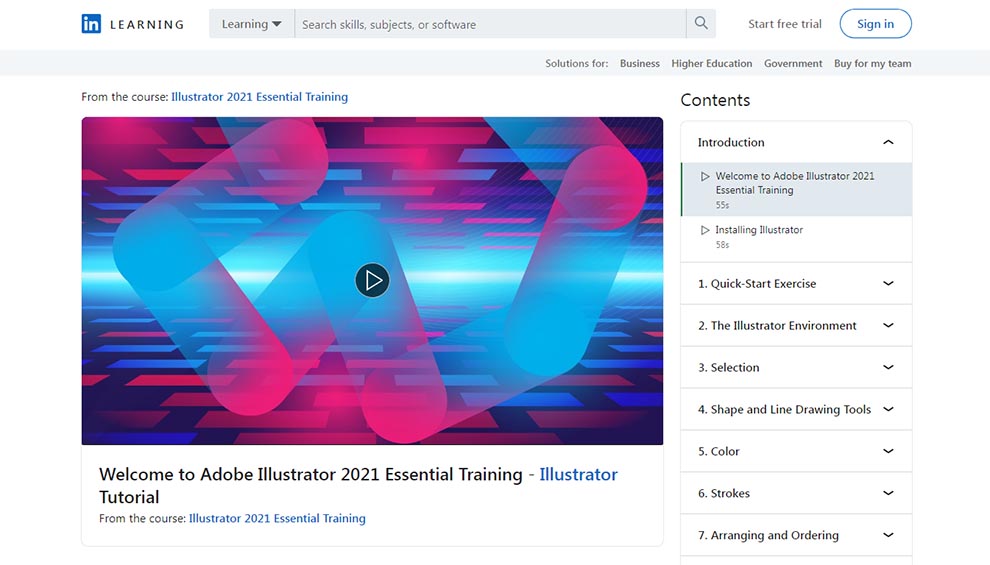990x565 pixels.
Task: Click the 55s duration label
Action: tap(722, 205)
